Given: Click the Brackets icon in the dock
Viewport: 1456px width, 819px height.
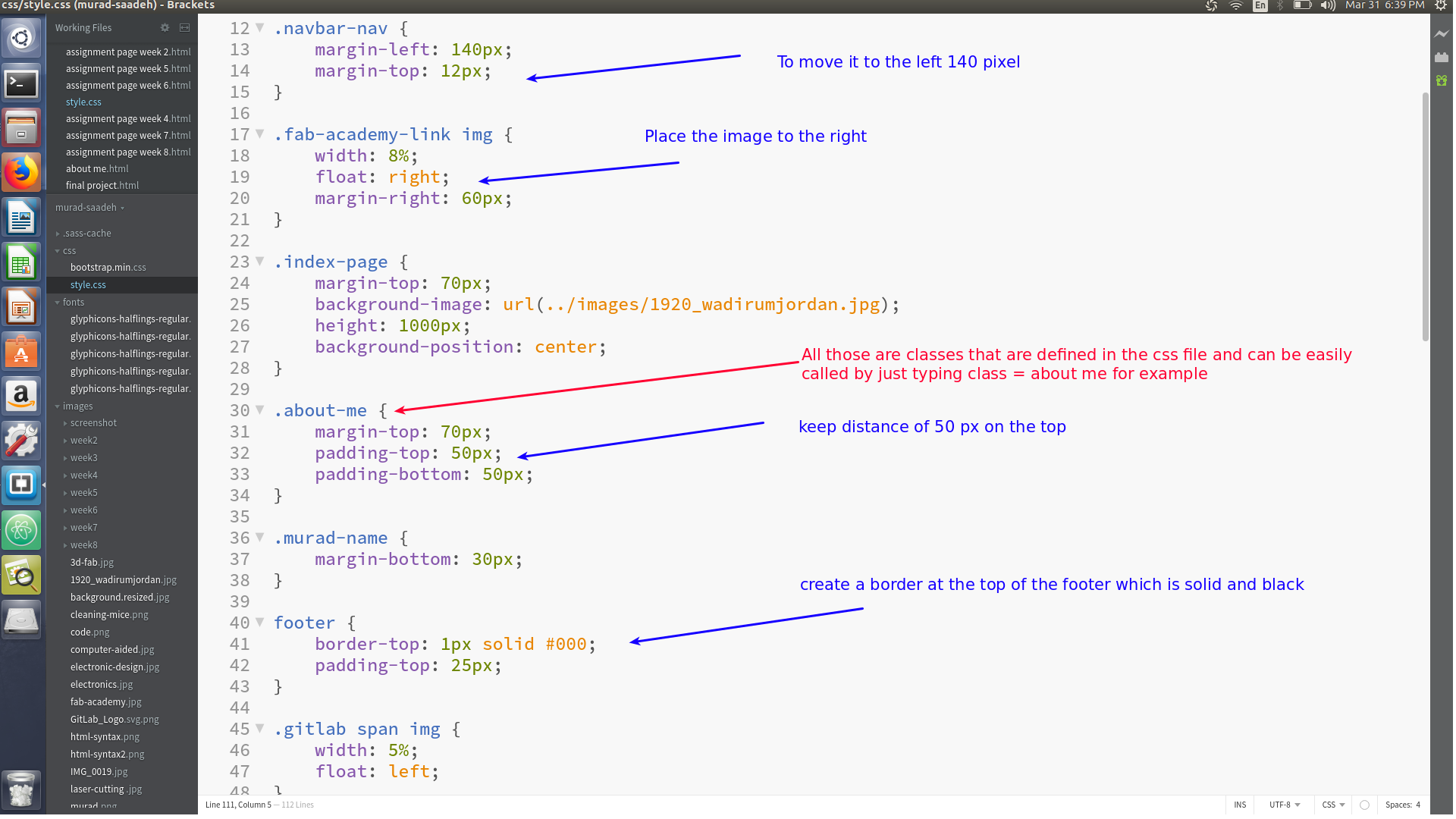Looking at the screenshot, I should coord(21,485).
